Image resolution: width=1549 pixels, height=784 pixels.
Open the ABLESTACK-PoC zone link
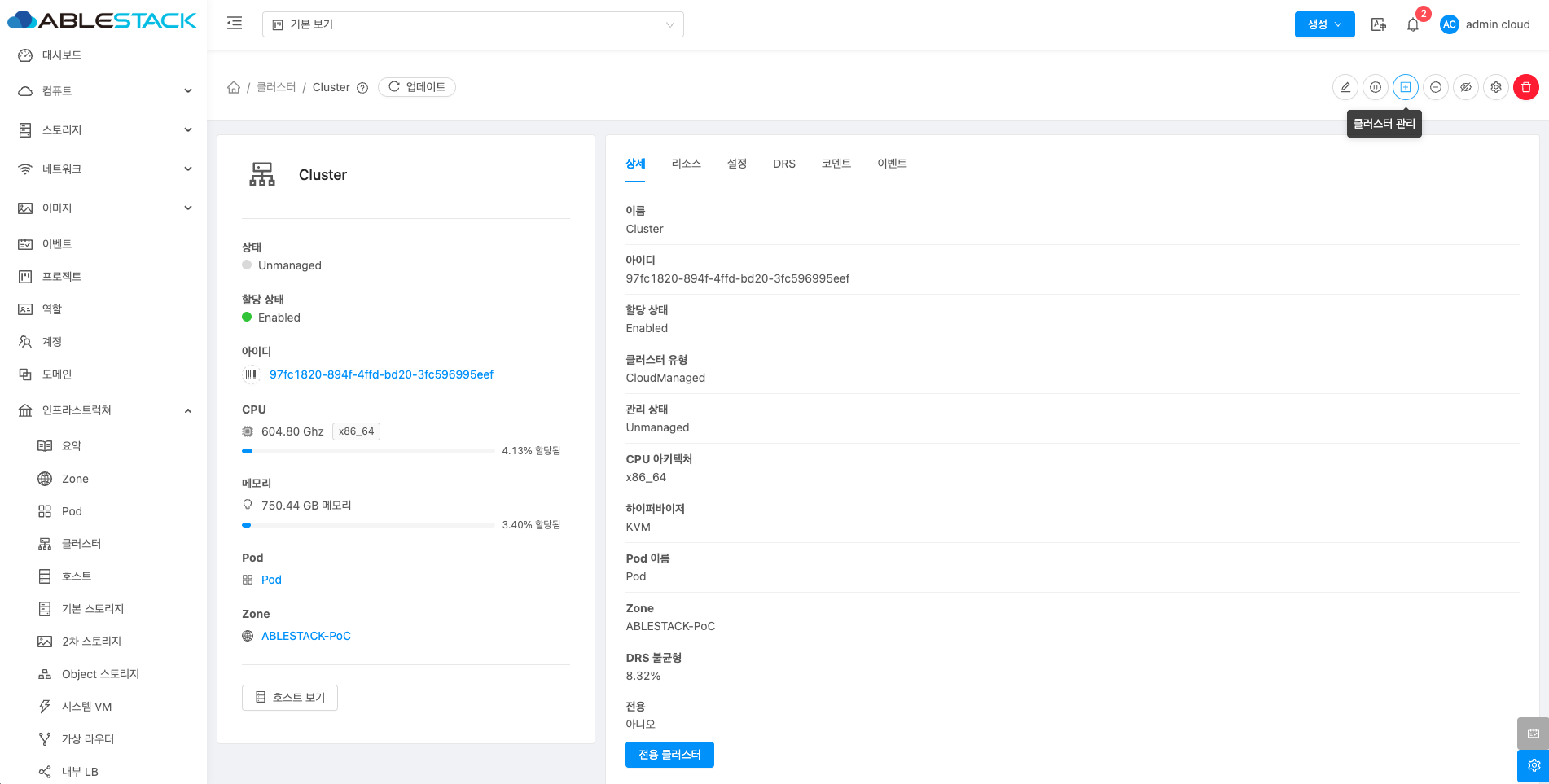pyautogui.click(x=305, y=636)
